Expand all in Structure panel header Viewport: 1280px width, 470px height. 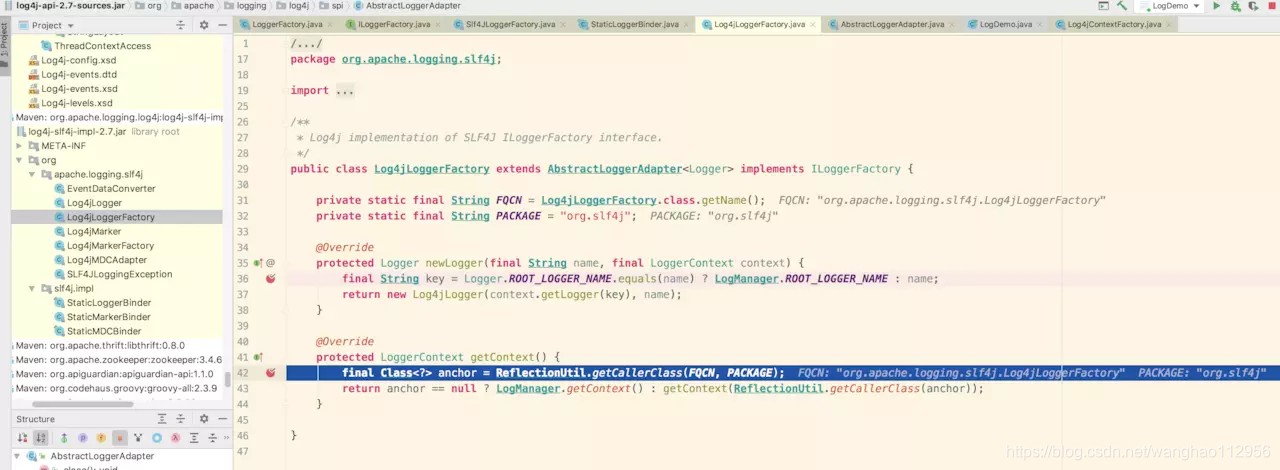(162, 419)
